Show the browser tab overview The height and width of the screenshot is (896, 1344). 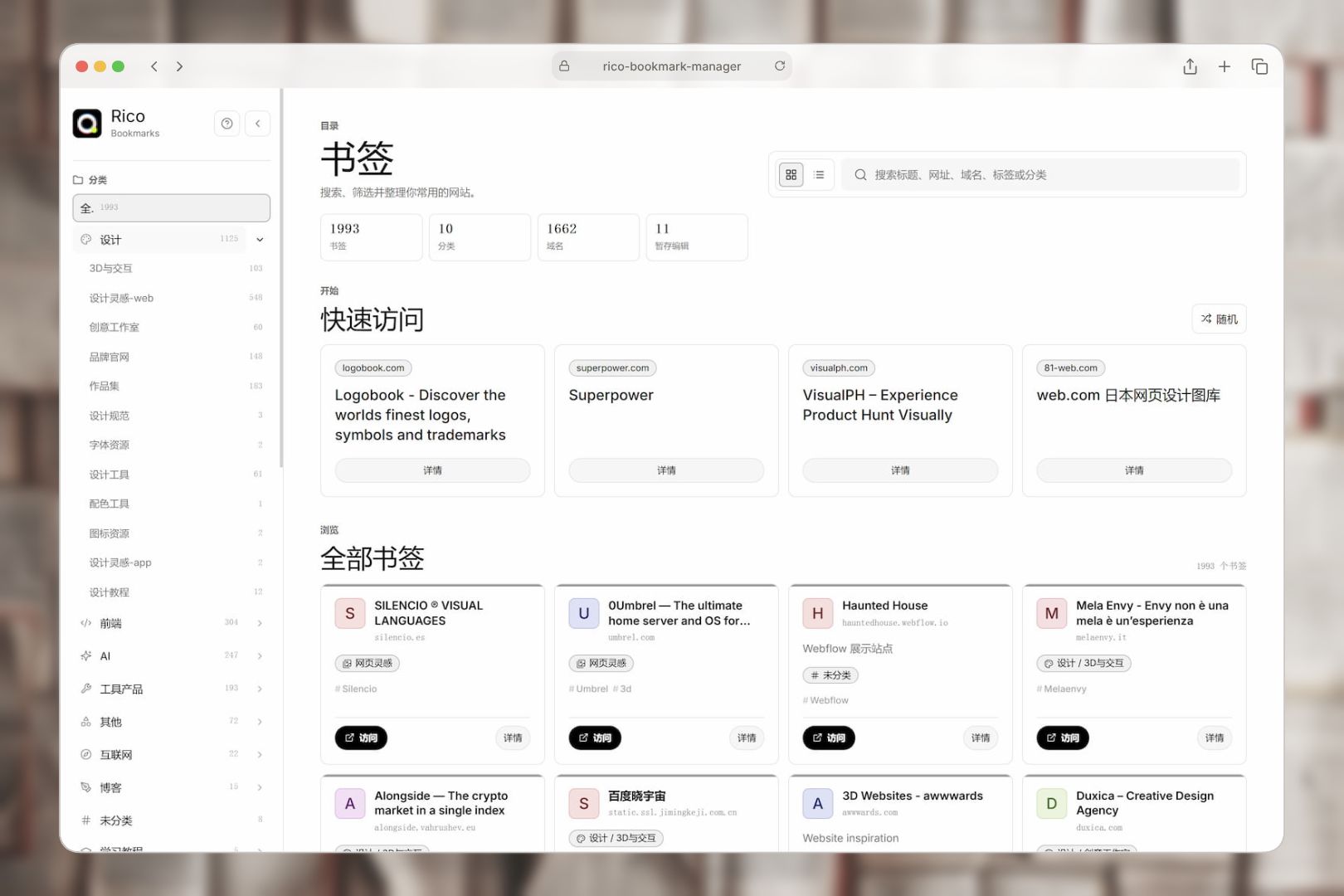1259,66
